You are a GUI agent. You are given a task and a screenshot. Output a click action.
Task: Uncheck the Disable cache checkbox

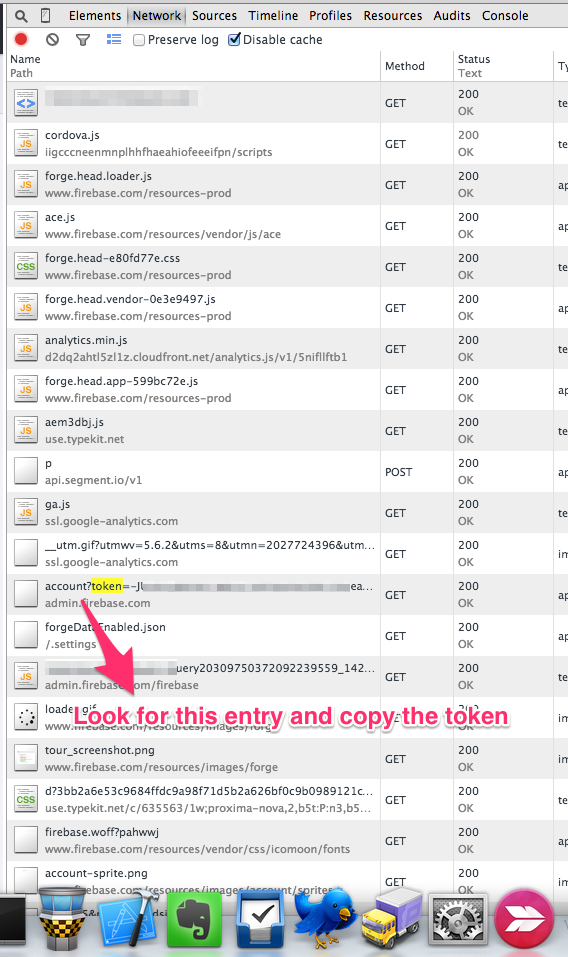[234, 40]
